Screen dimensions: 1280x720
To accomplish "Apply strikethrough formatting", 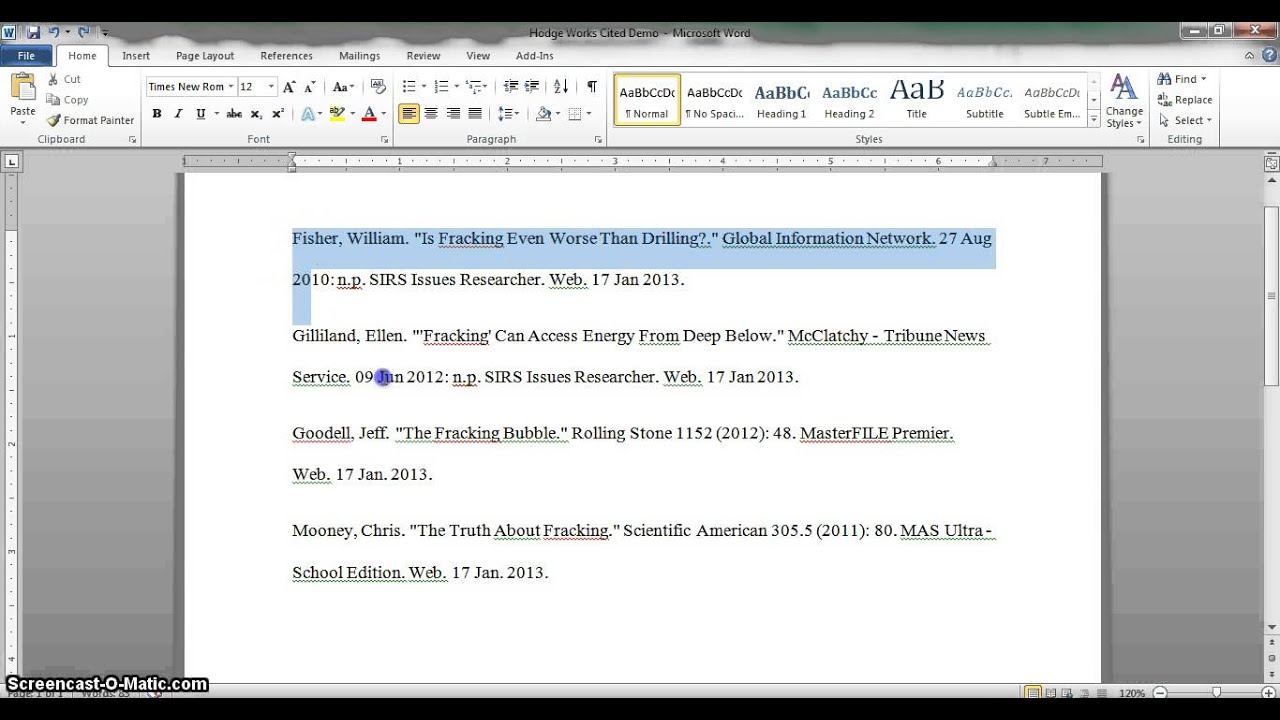I will pos(233,114).
